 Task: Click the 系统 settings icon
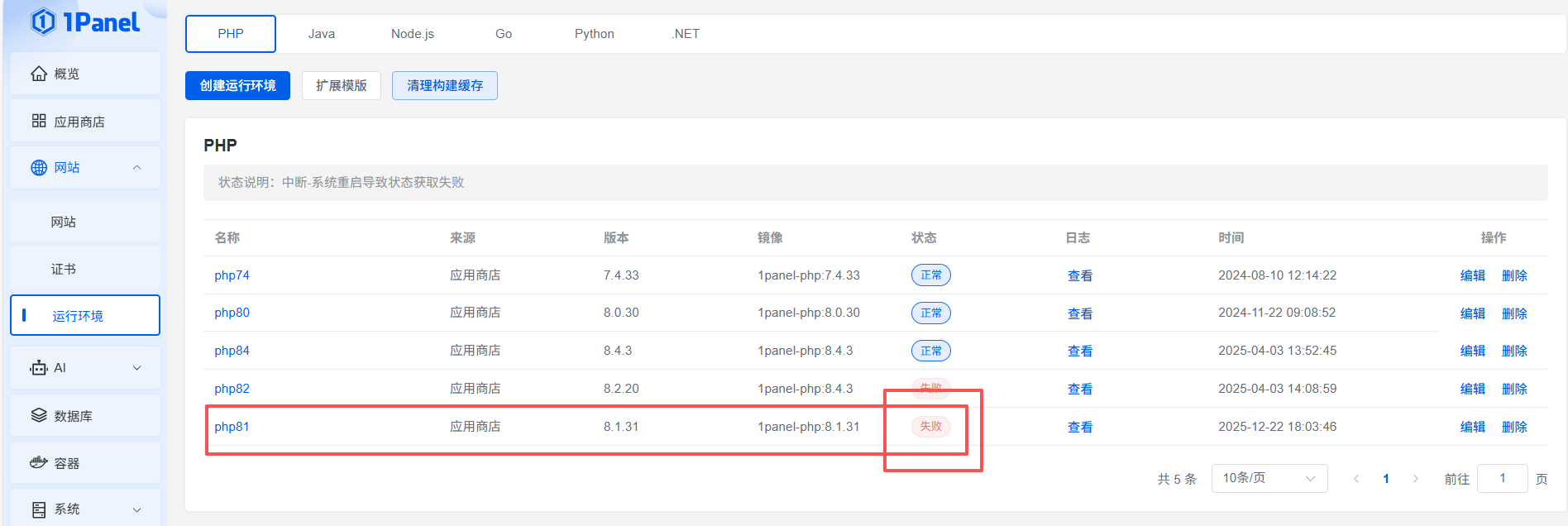(39, 509)
